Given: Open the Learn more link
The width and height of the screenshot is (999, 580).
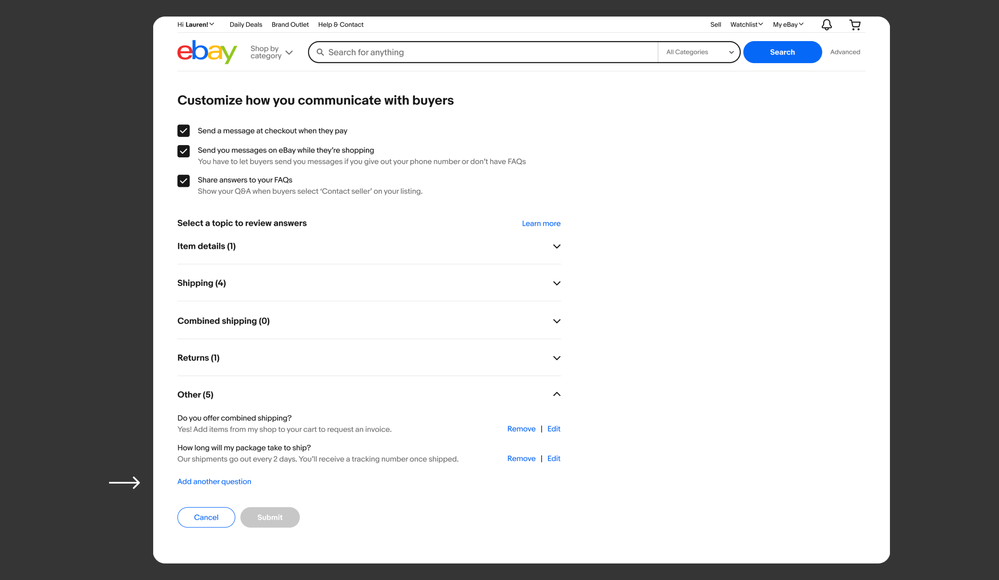Looking at the screenshot, I should [541, 224].
